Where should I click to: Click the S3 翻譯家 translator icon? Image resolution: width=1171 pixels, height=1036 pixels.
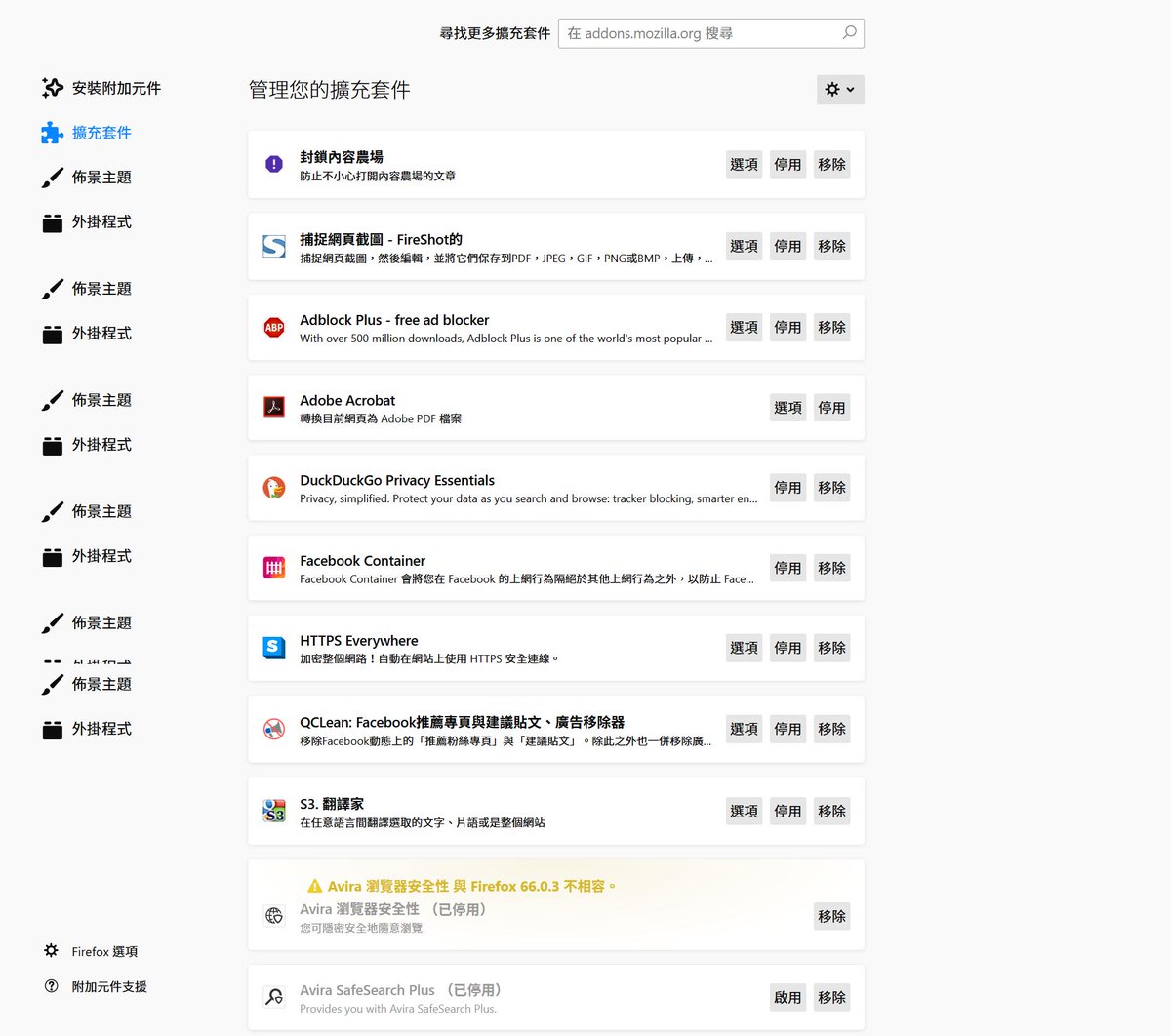pyautogui.click(x=273, y=810)
